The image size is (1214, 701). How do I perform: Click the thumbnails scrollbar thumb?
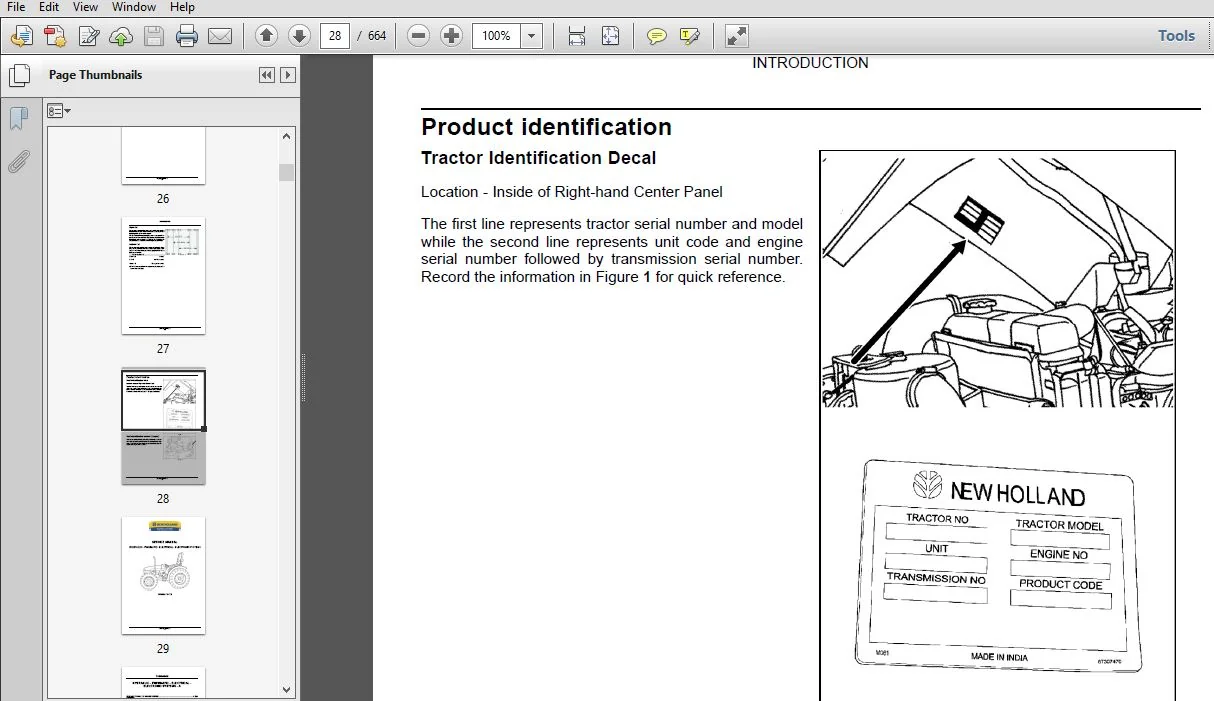click(287, 172)
